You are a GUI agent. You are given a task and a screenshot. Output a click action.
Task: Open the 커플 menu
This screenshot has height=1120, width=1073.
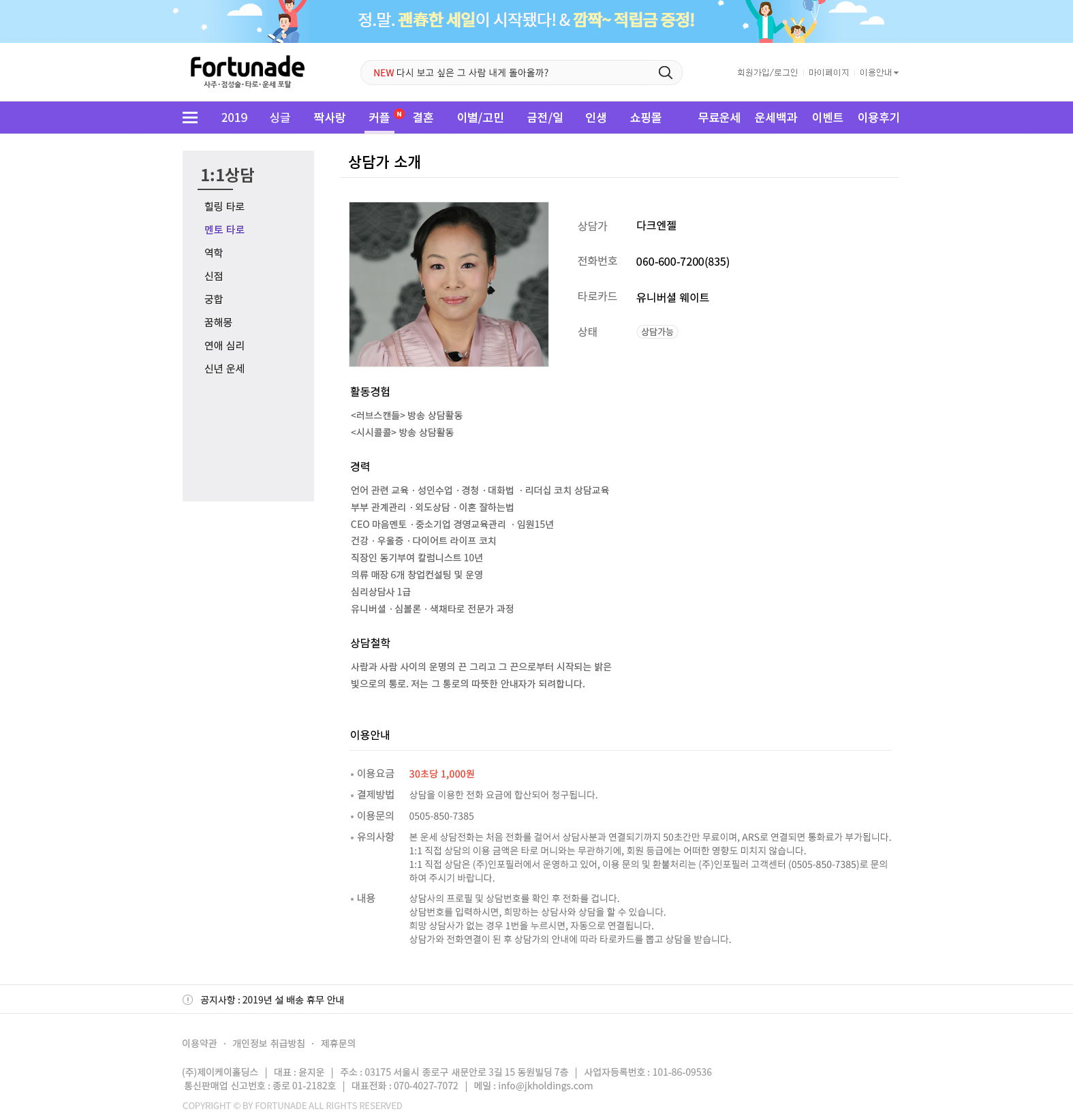[379, 118]
